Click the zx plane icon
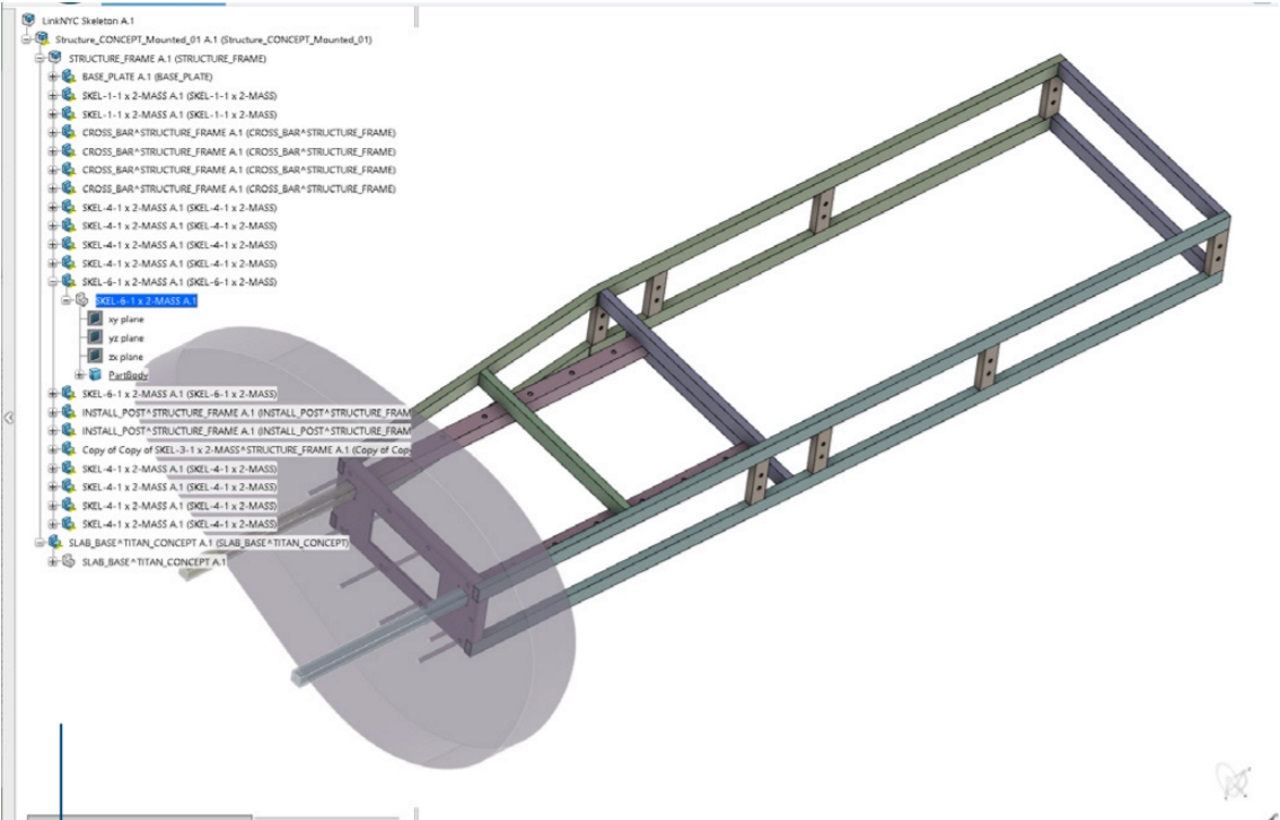Screen dimensions: 1280x820 point(95,357)
